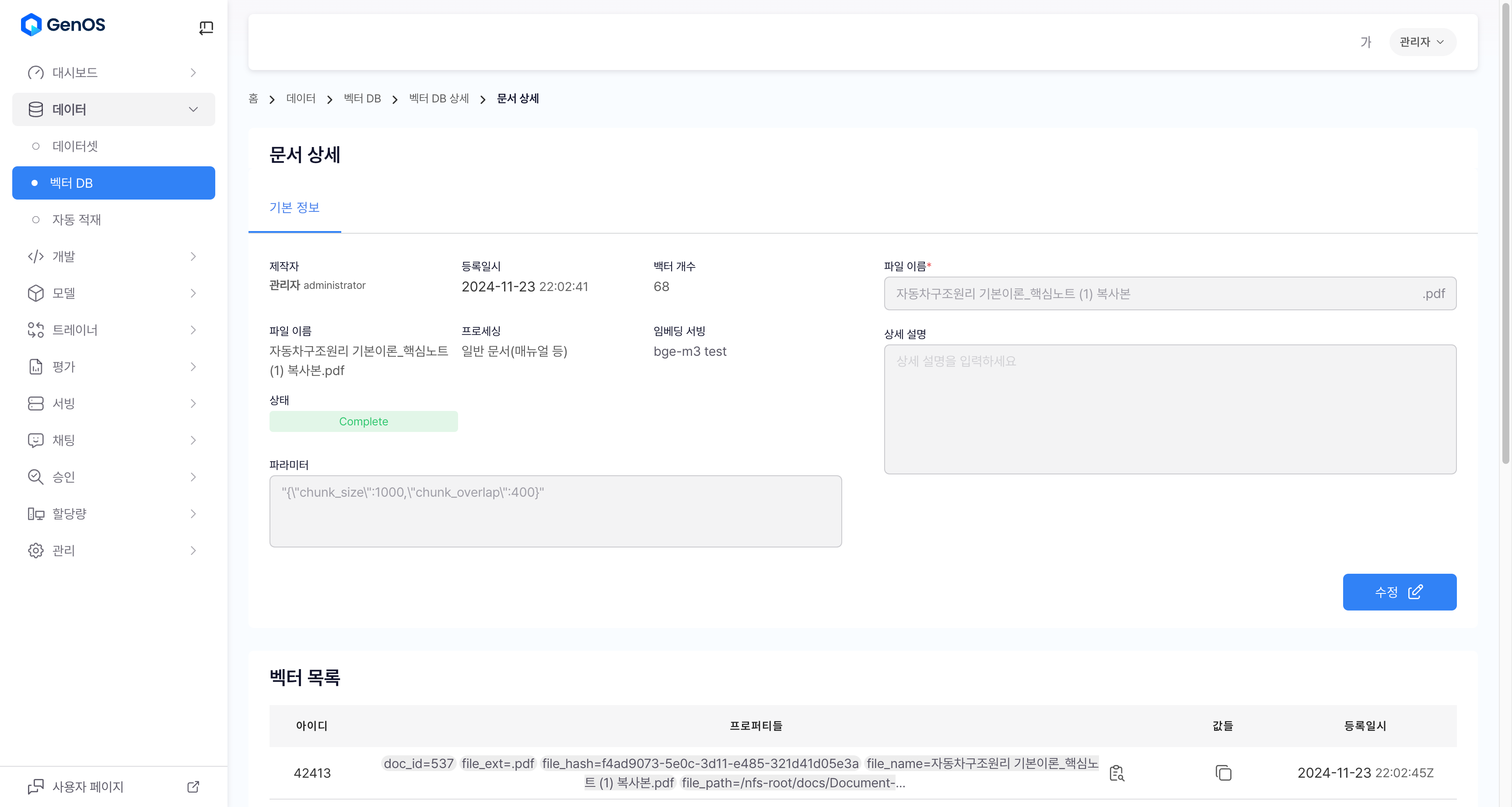Click the 가 font size toggle in header

pos(1365,42)
